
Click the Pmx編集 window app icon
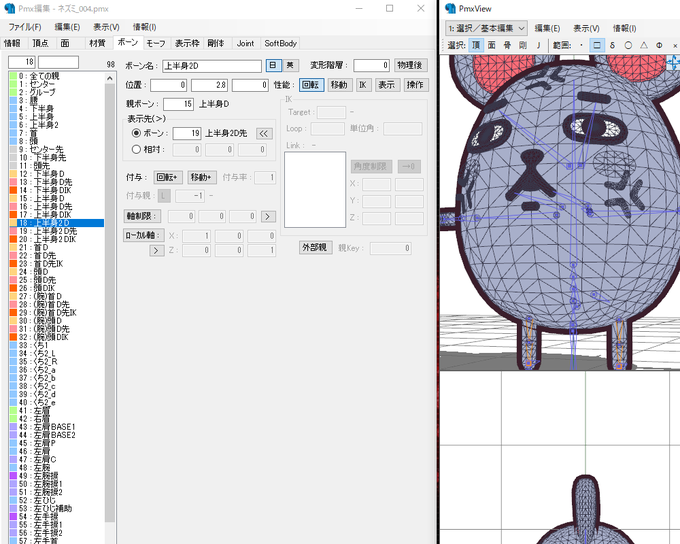10,8
